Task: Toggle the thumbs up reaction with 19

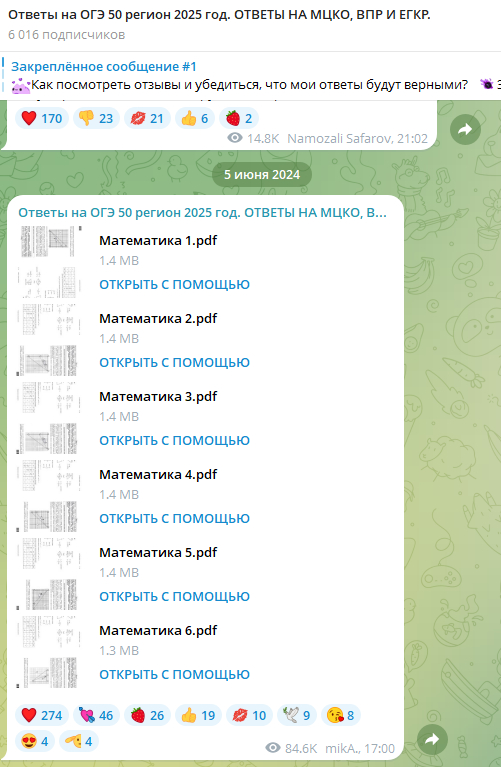Action: (x=198, y=715)
